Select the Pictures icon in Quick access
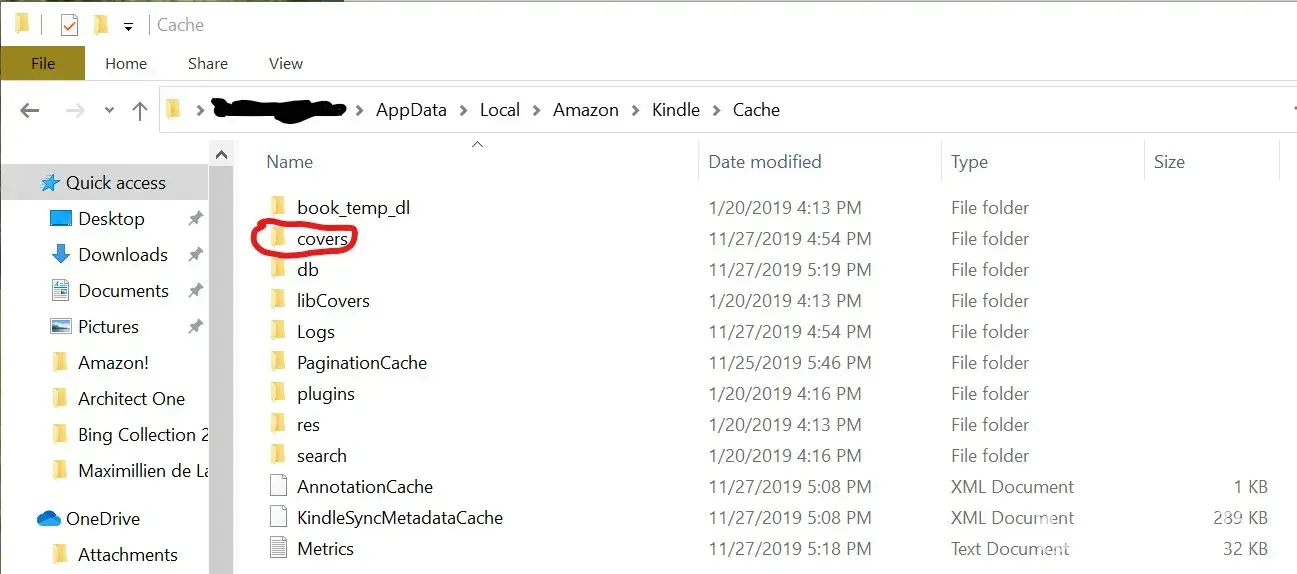 point(61,327)
